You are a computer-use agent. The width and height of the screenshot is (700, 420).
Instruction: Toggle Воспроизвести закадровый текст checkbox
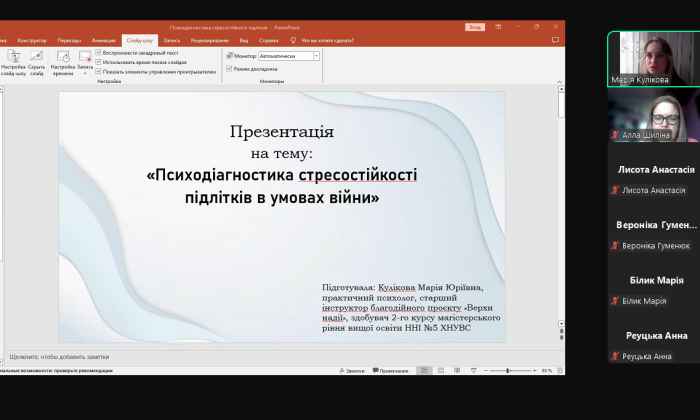coord(99,52)
